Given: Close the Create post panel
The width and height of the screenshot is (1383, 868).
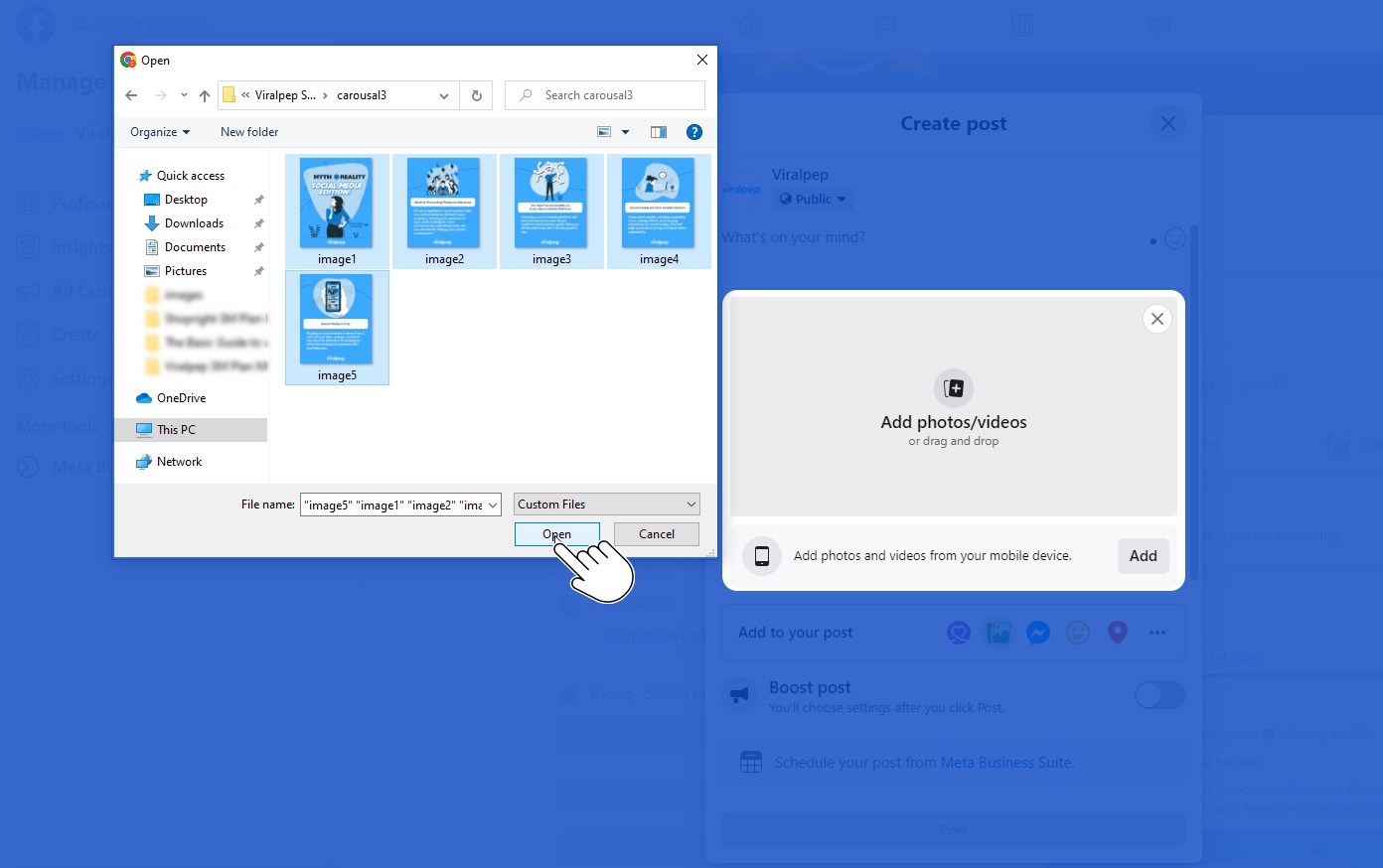Looking at the screenshot, I should (x=1168, y=123).
